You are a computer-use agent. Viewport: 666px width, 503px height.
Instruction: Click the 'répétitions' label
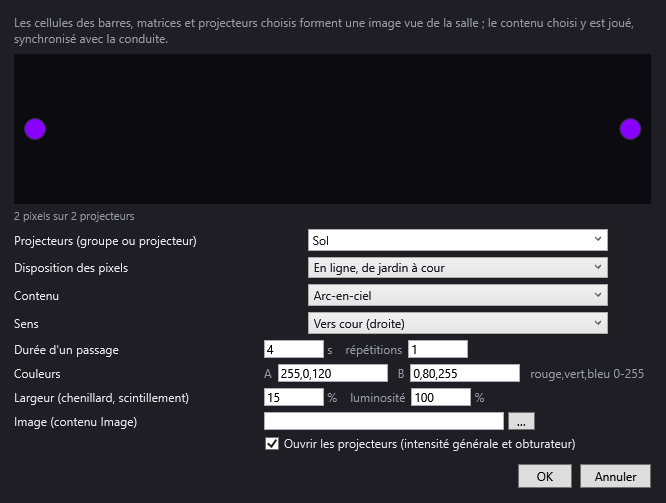pos(373,350)
